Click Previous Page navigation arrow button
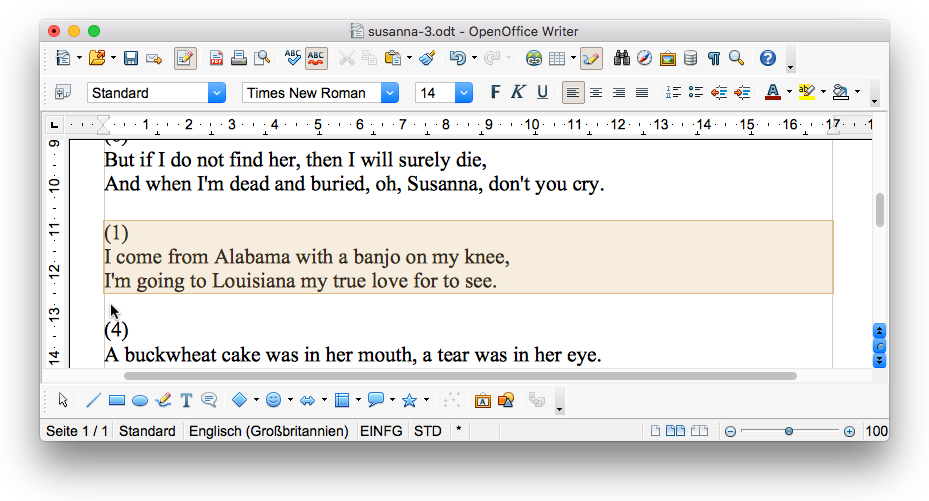 point(879,330)
